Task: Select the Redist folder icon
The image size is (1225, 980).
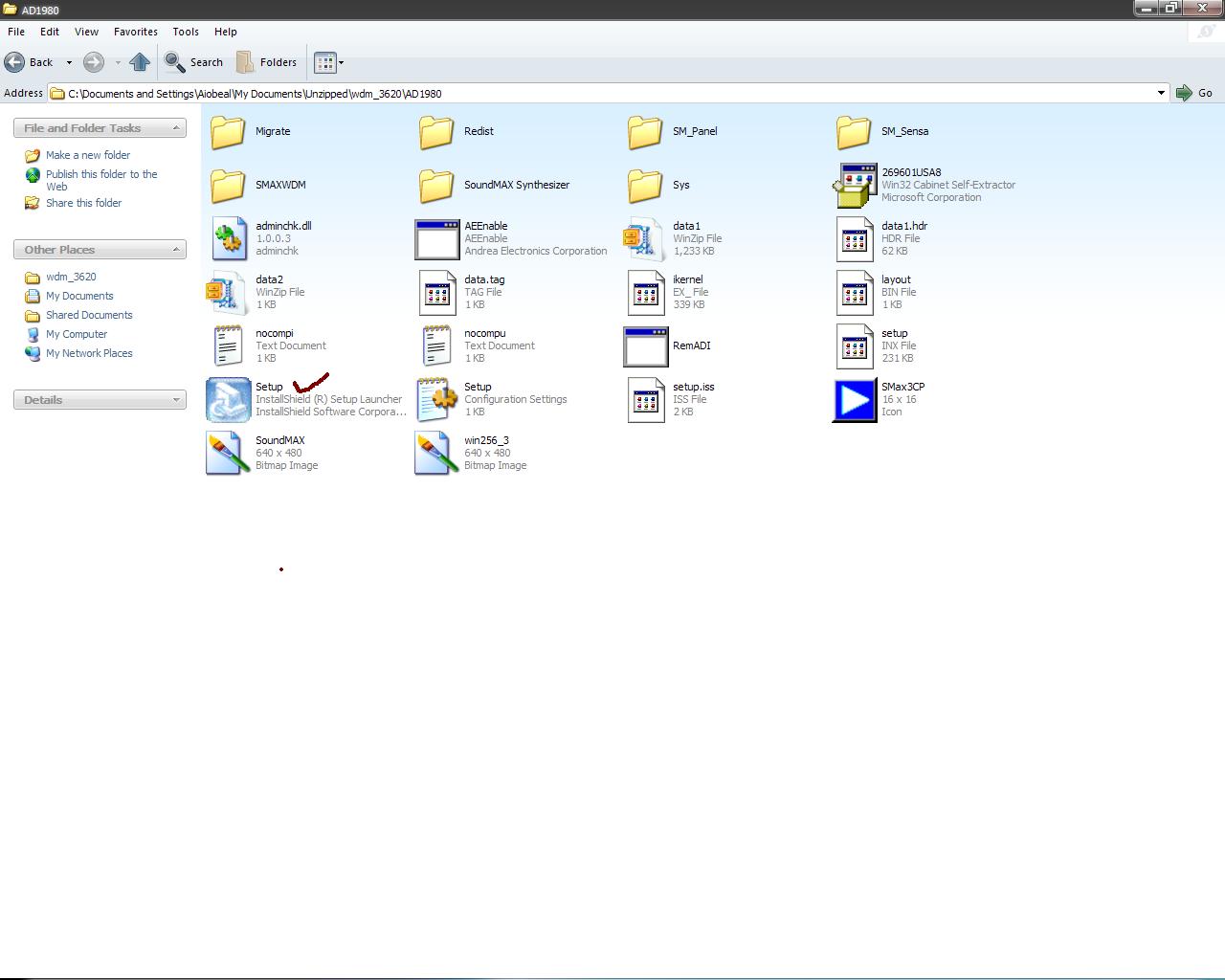Action: tap(436, 132)
